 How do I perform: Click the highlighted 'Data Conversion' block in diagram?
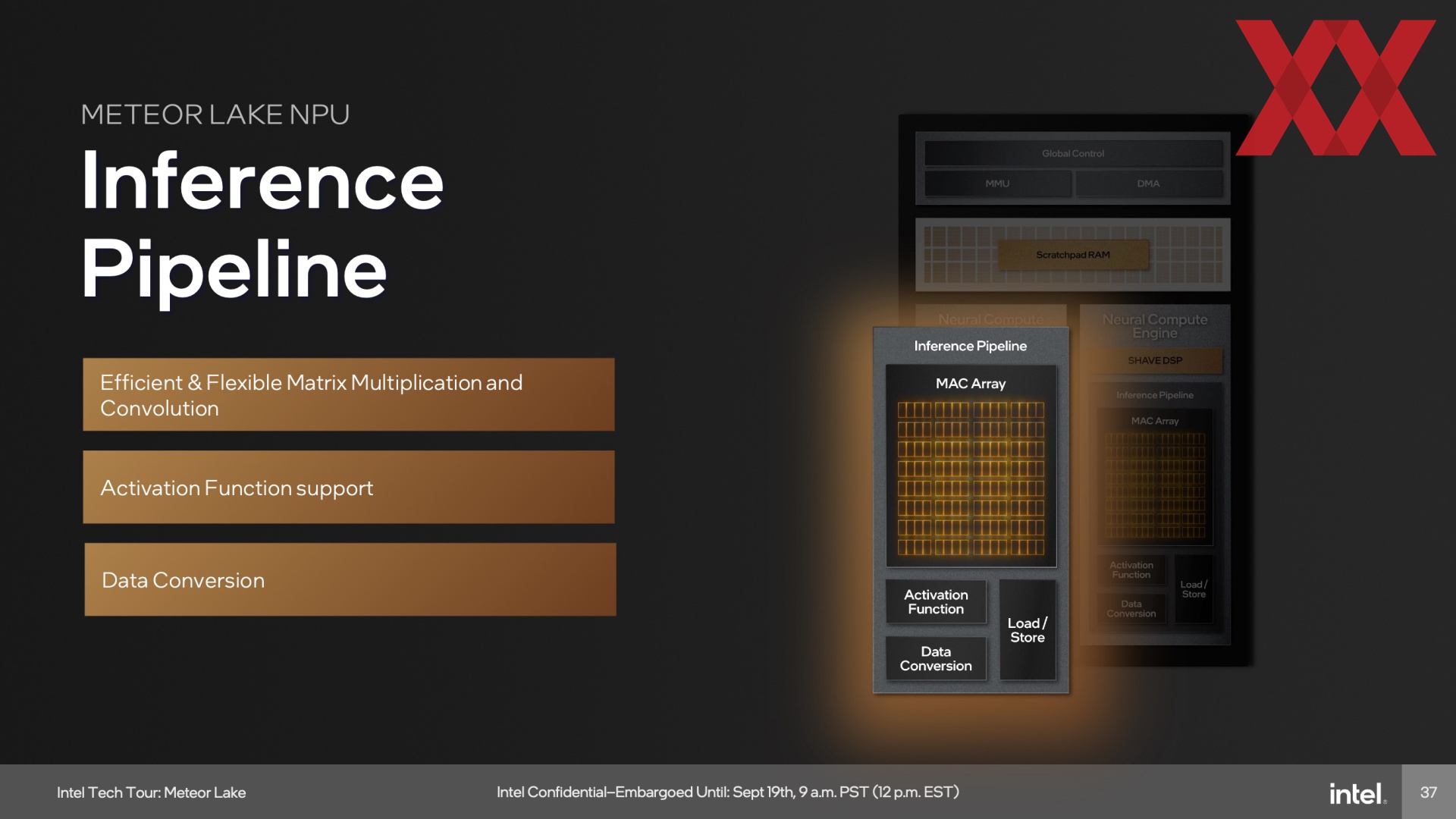(x=936, y=658)
